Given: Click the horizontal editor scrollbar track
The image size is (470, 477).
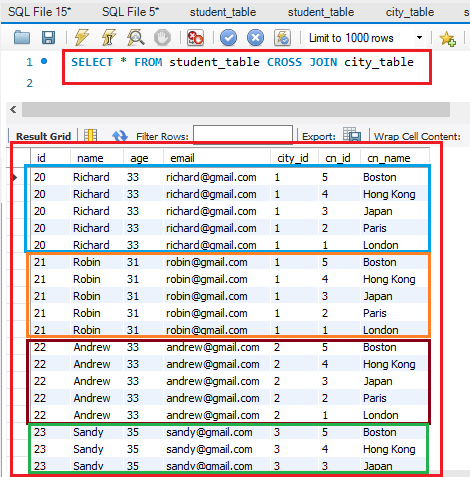Looking at the screenshot, I should 236,109.
